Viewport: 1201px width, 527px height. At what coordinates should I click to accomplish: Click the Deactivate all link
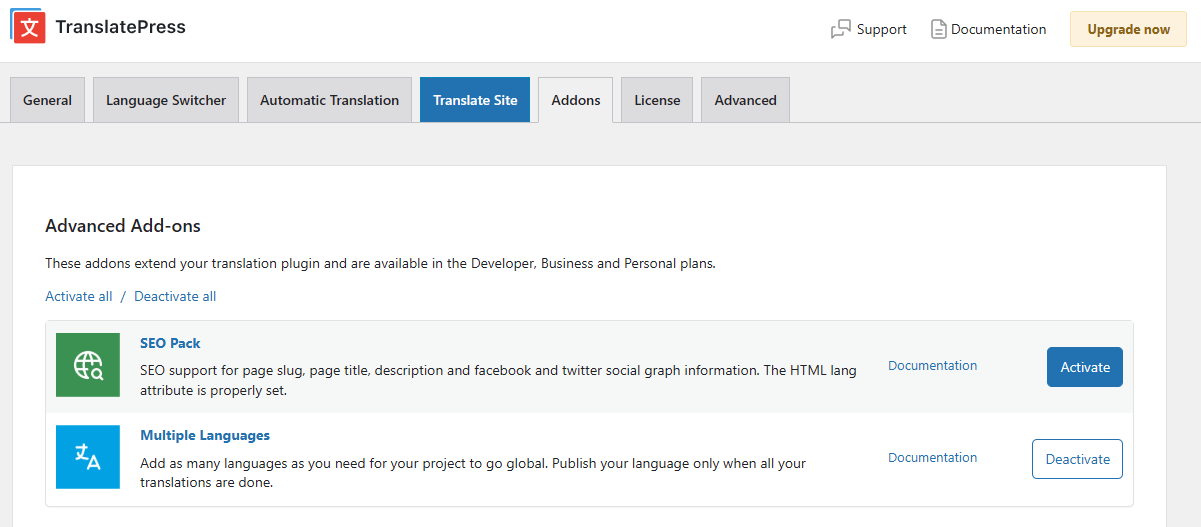[x=175, y=296]
